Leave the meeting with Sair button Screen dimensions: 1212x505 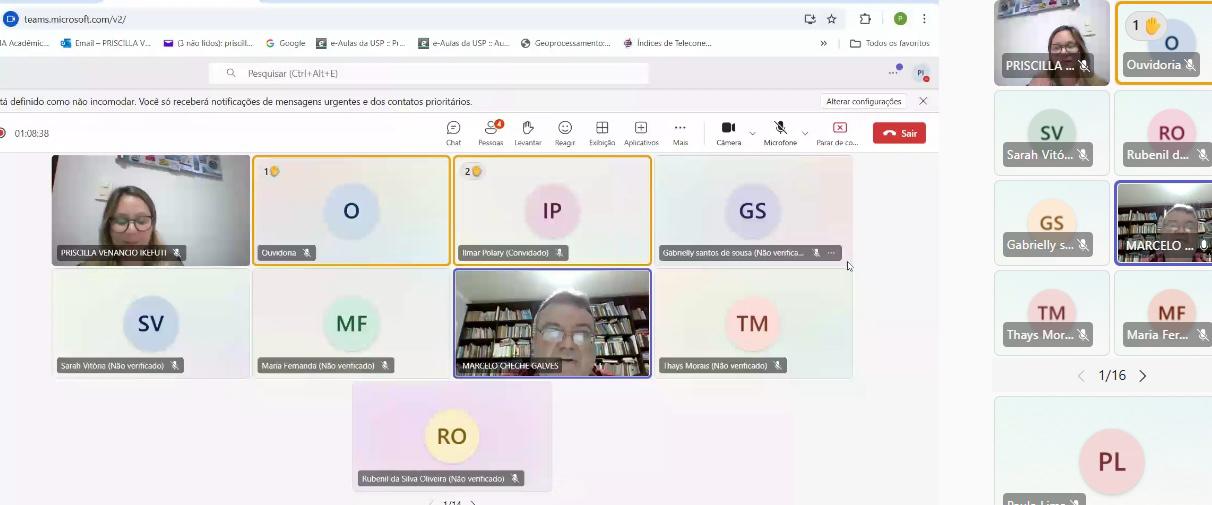[899, 133]
